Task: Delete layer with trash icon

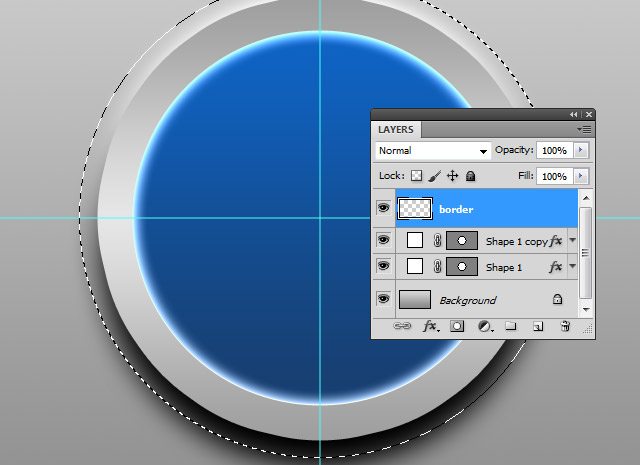Action: pyautogui.click(x=565, y=326)
